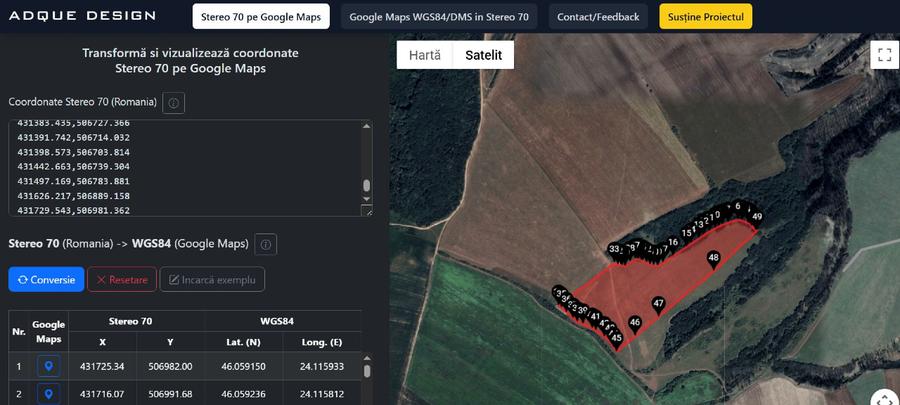Select map marker 48
The height and width of the screenshot is (405, 900).
coord(713,260)
